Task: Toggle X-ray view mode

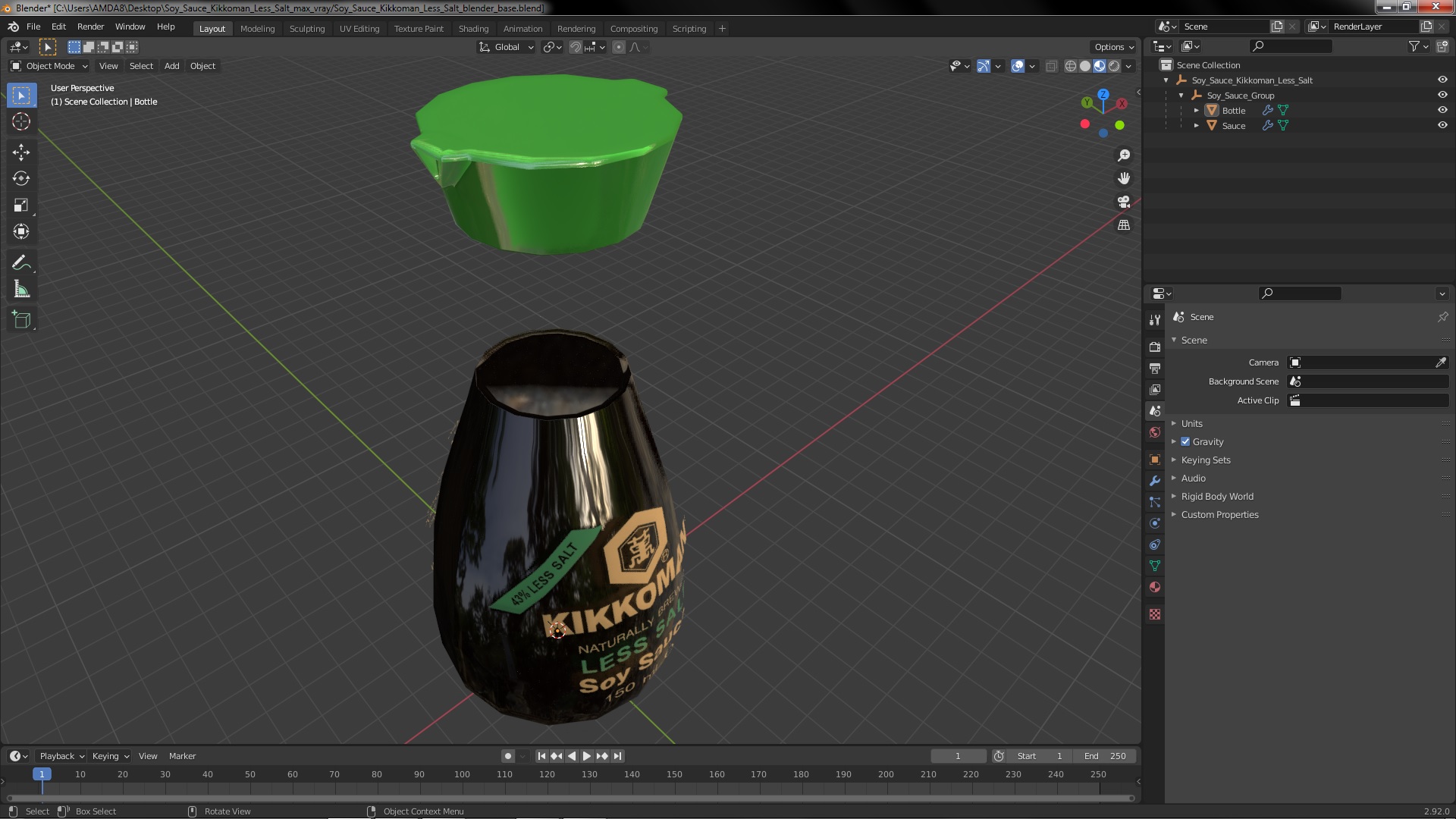Action: (1051, 67)
